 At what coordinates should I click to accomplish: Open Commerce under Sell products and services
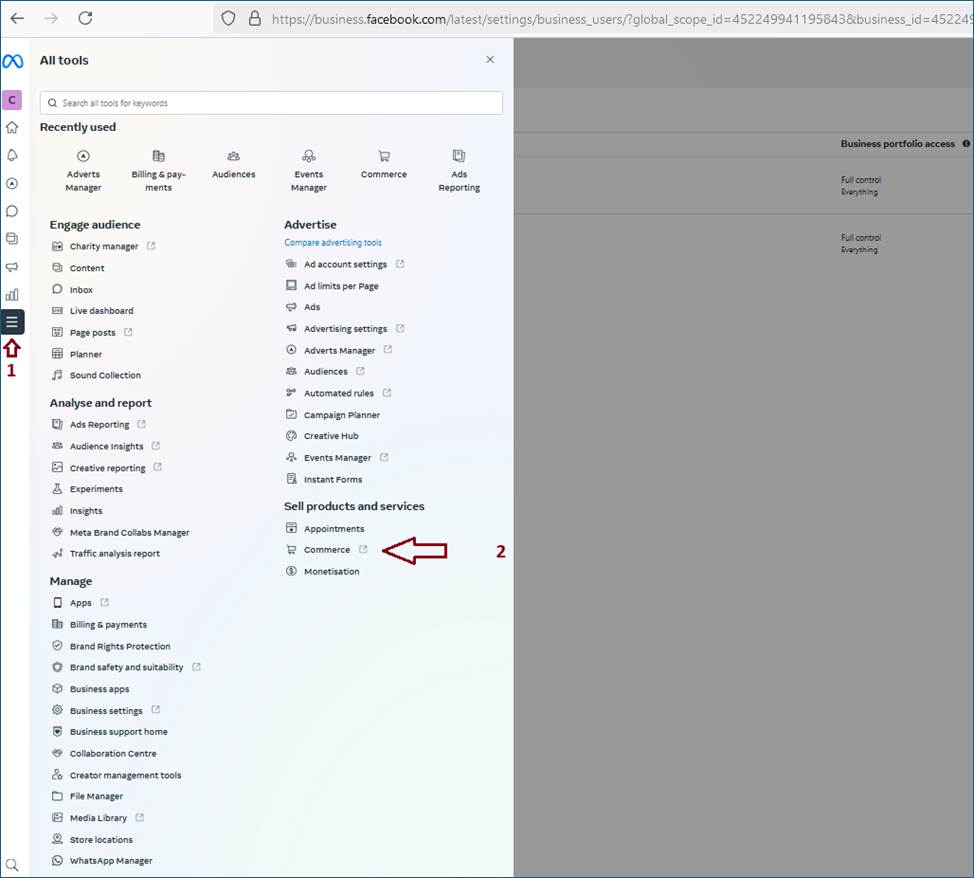(327, 550)
